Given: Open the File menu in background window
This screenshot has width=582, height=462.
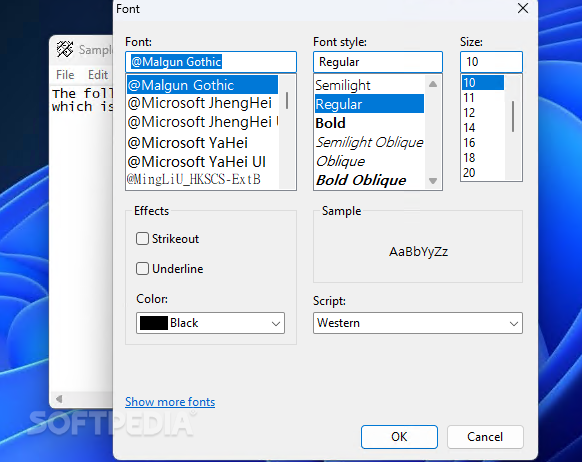Looking at the screenshot, I should [65, 75].
